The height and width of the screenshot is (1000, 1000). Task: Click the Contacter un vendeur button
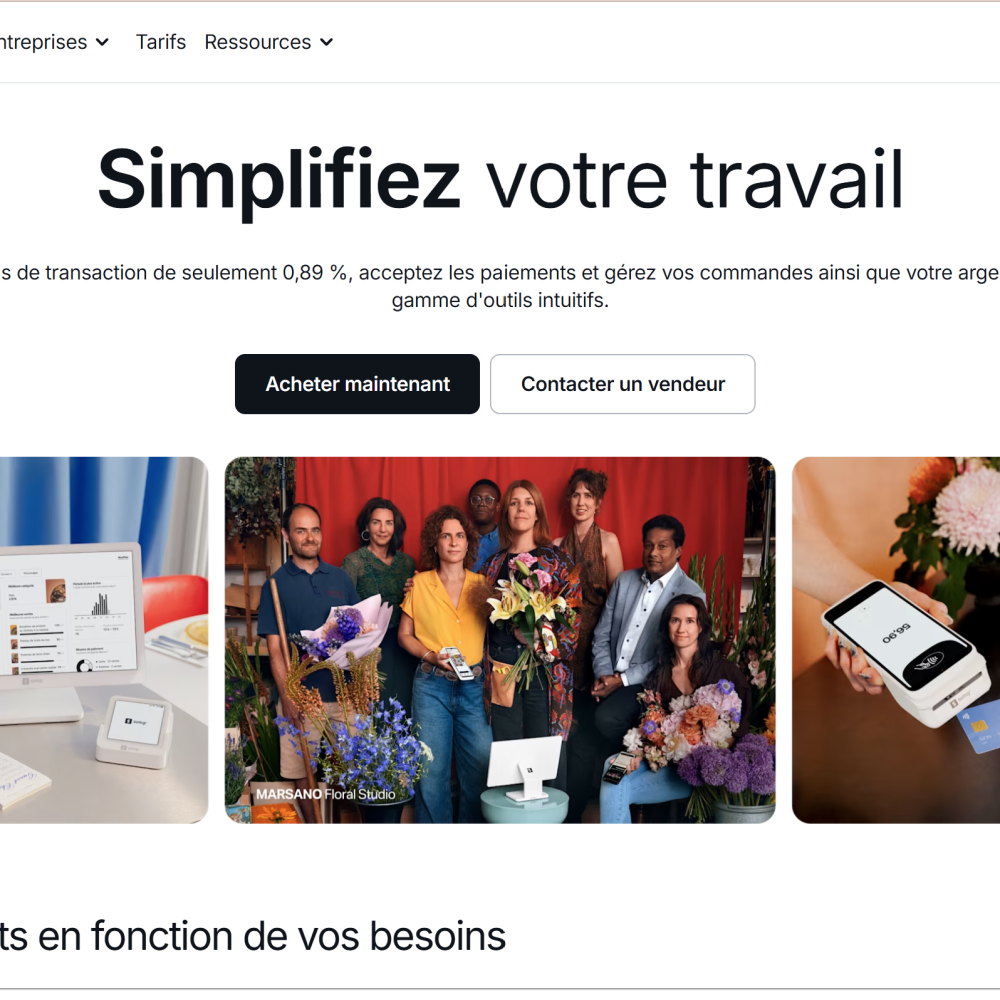pos(622,384)
